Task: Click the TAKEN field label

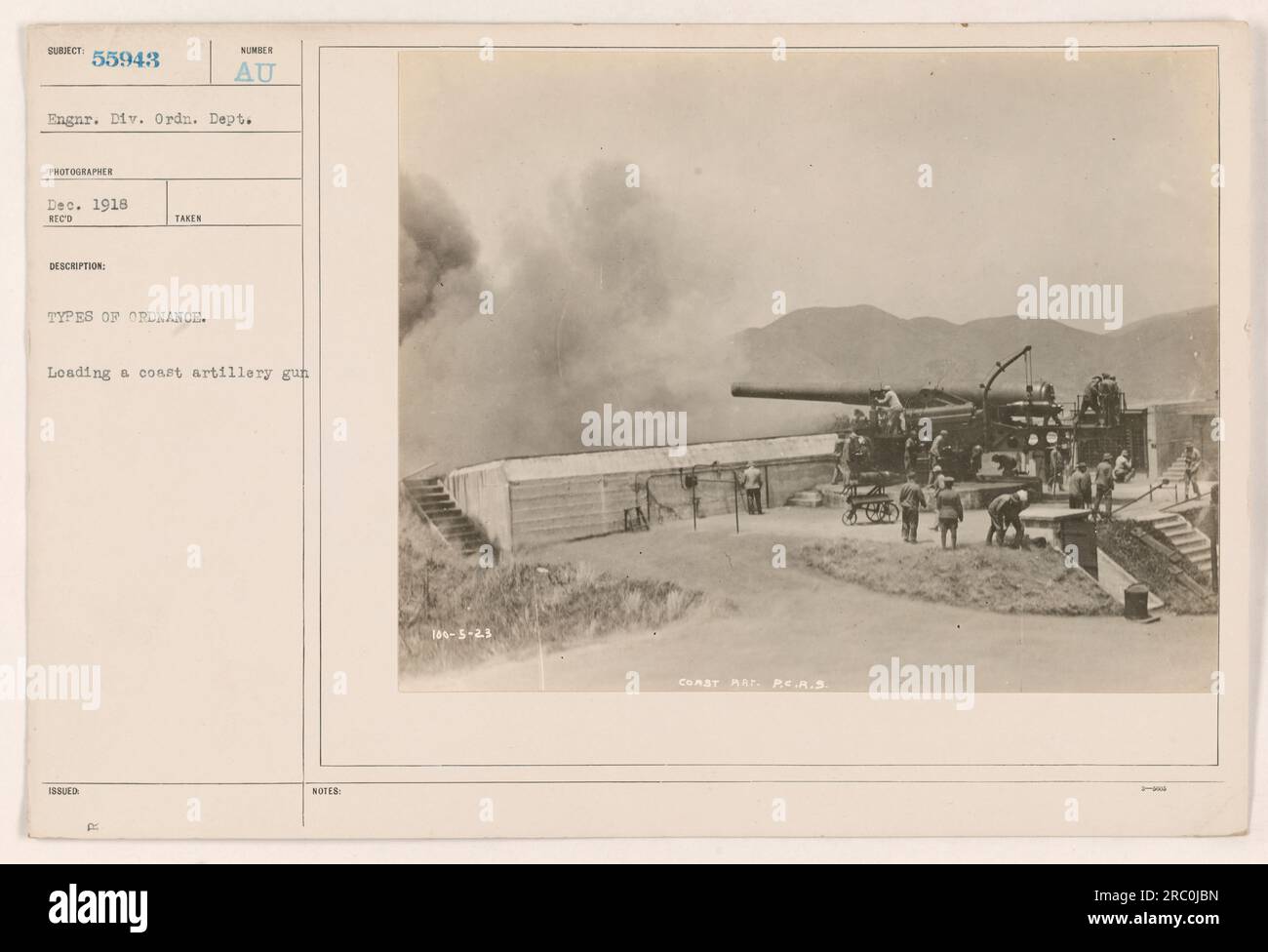Action: point(188,218)
